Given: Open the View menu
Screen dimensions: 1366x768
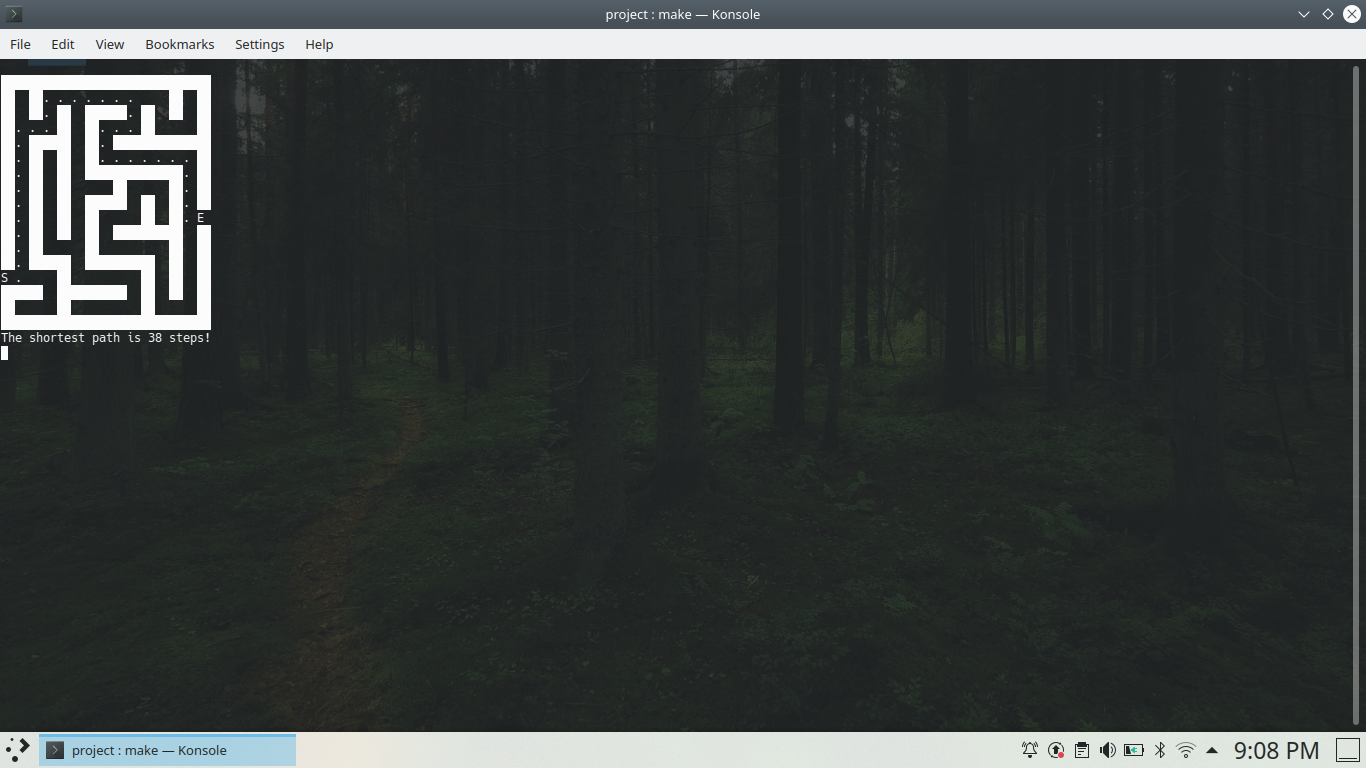Looking at the screenshot, I should point(109,44).
